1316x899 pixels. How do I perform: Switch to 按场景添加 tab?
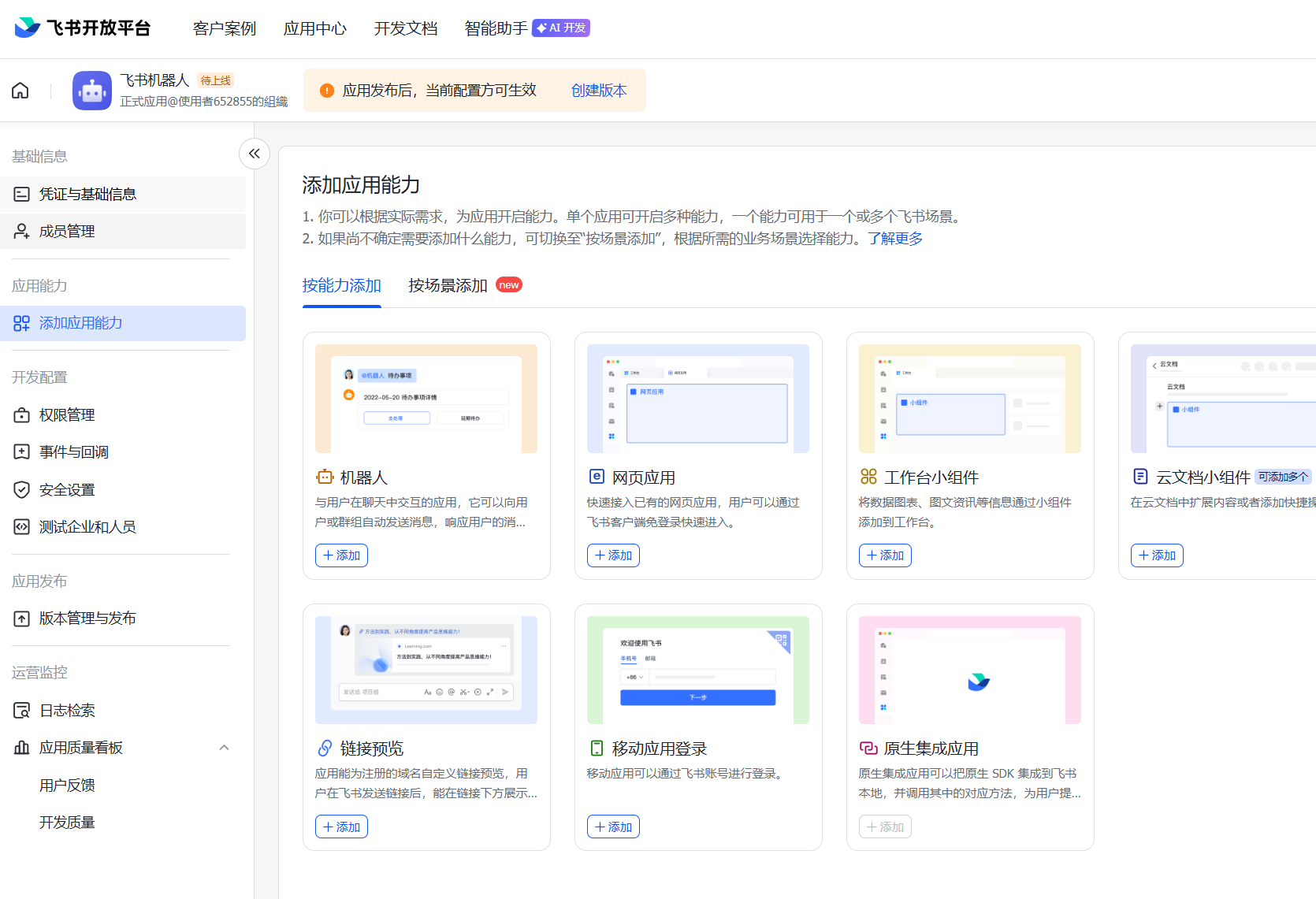coord(448,286)
